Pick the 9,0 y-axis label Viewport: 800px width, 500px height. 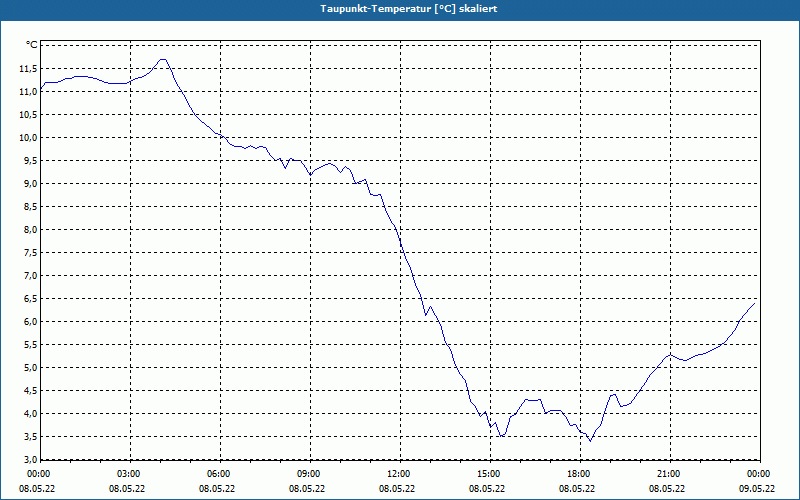tap(30, 184)
